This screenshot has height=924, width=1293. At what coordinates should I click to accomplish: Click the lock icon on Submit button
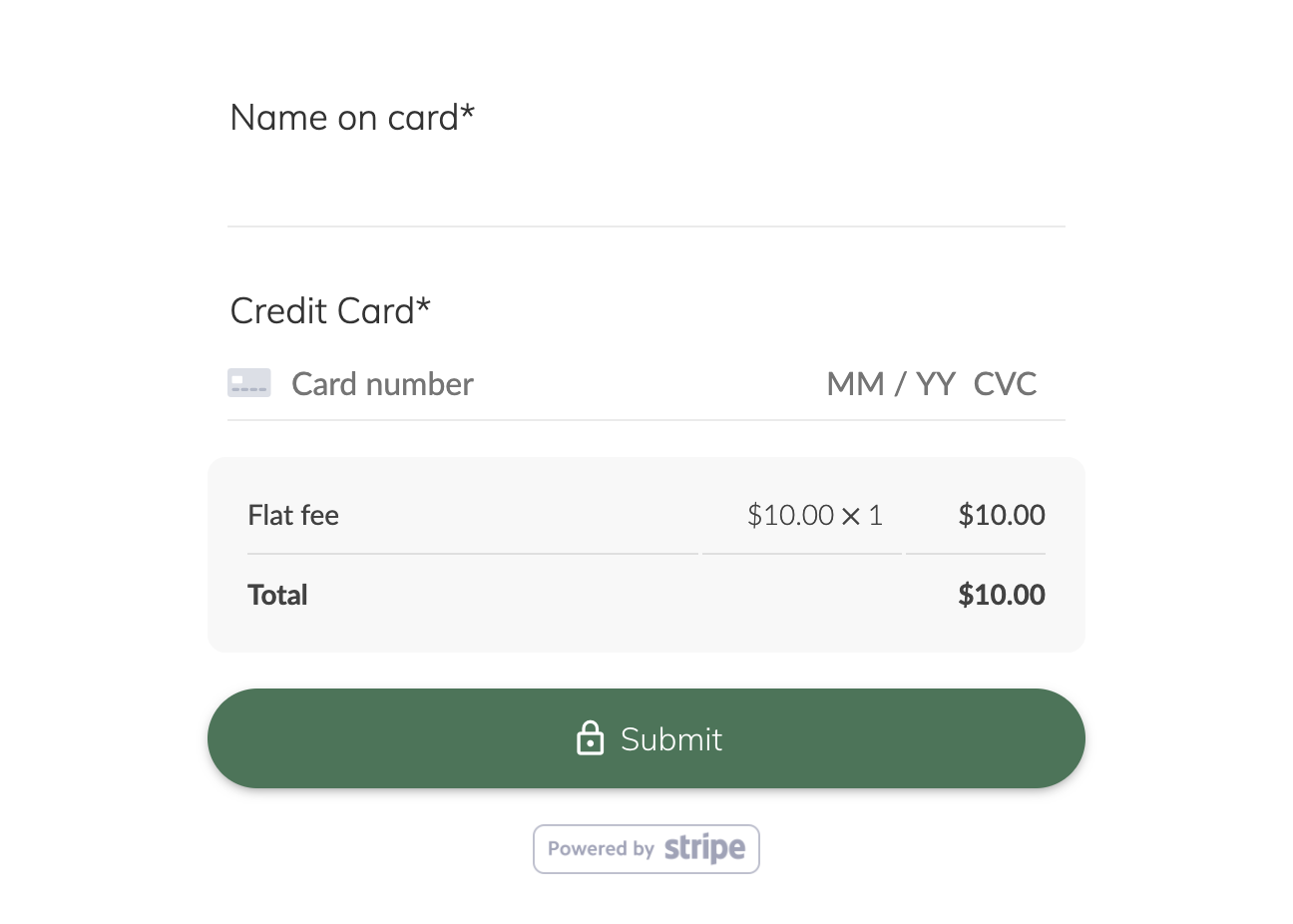[590, 738]
